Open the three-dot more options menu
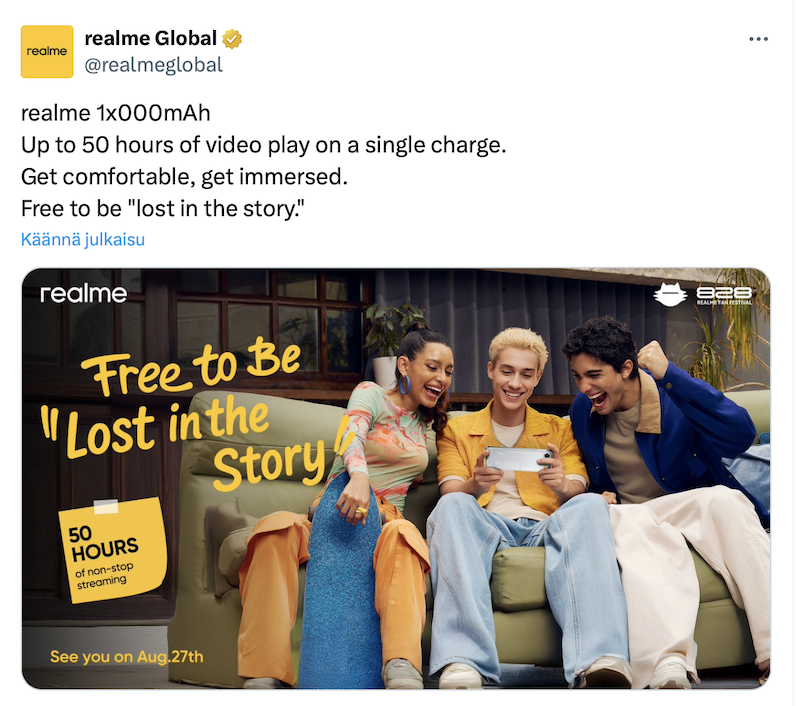Viewport: 800px width, 706px height. coord(758,39)
